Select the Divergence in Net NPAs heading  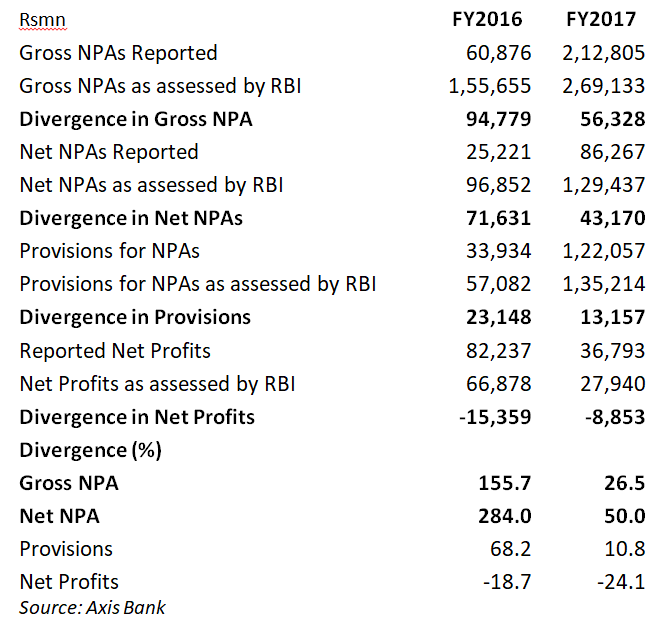(131, 218)
